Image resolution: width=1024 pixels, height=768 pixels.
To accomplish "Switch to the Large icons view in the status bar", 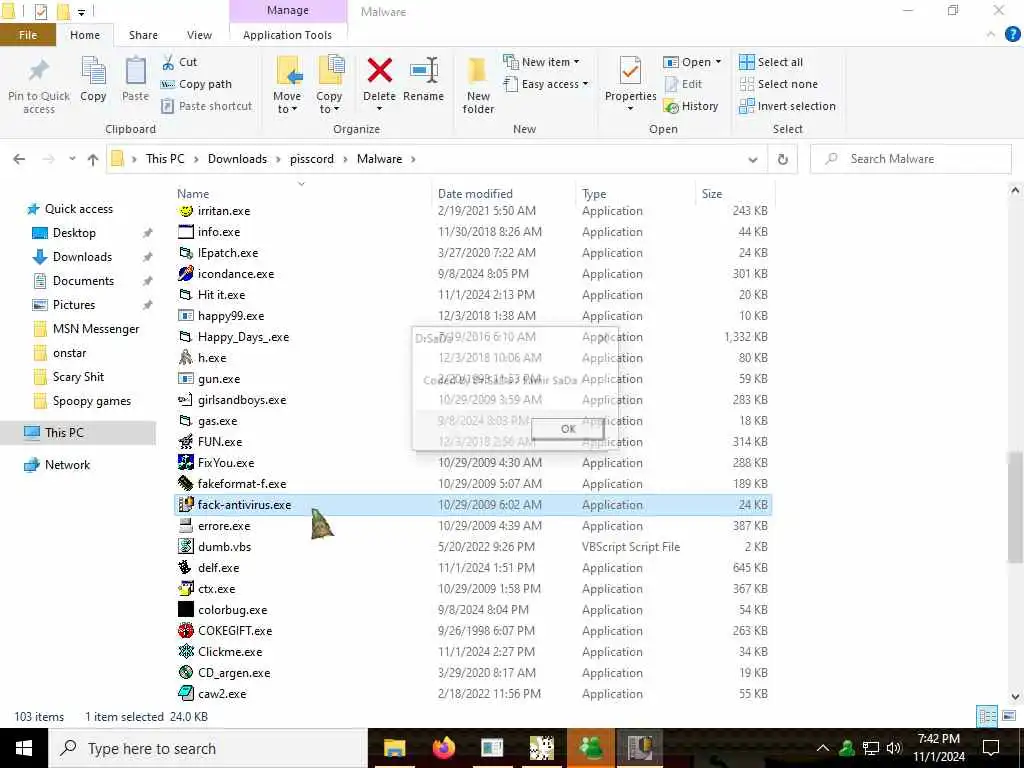I will click(1009, 716).
